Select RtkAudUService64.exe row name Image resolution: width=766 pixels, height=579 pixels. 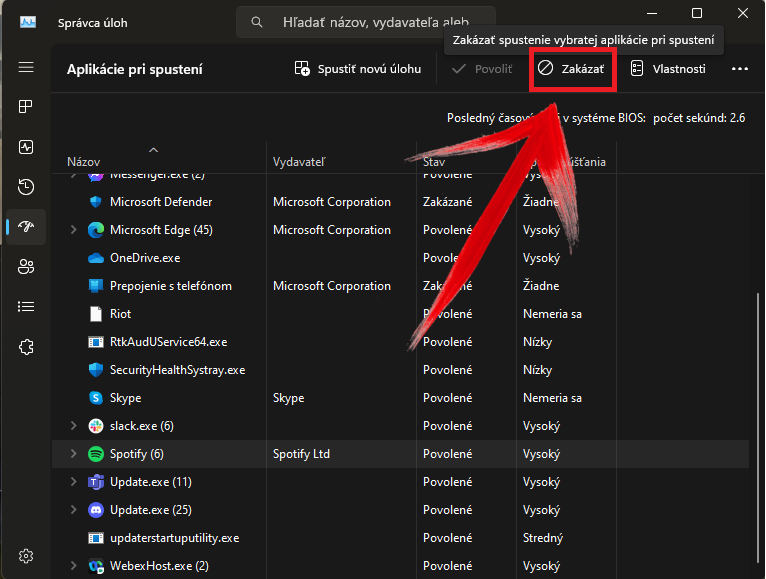[x=169, y=342]
